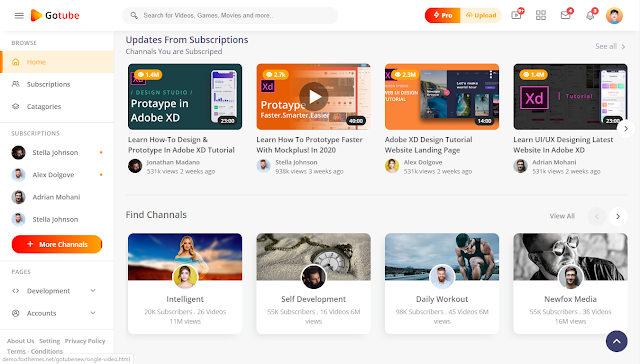640x364 pixels.
Task: Open the user profile avatar
Action: [x=614, y=16]
